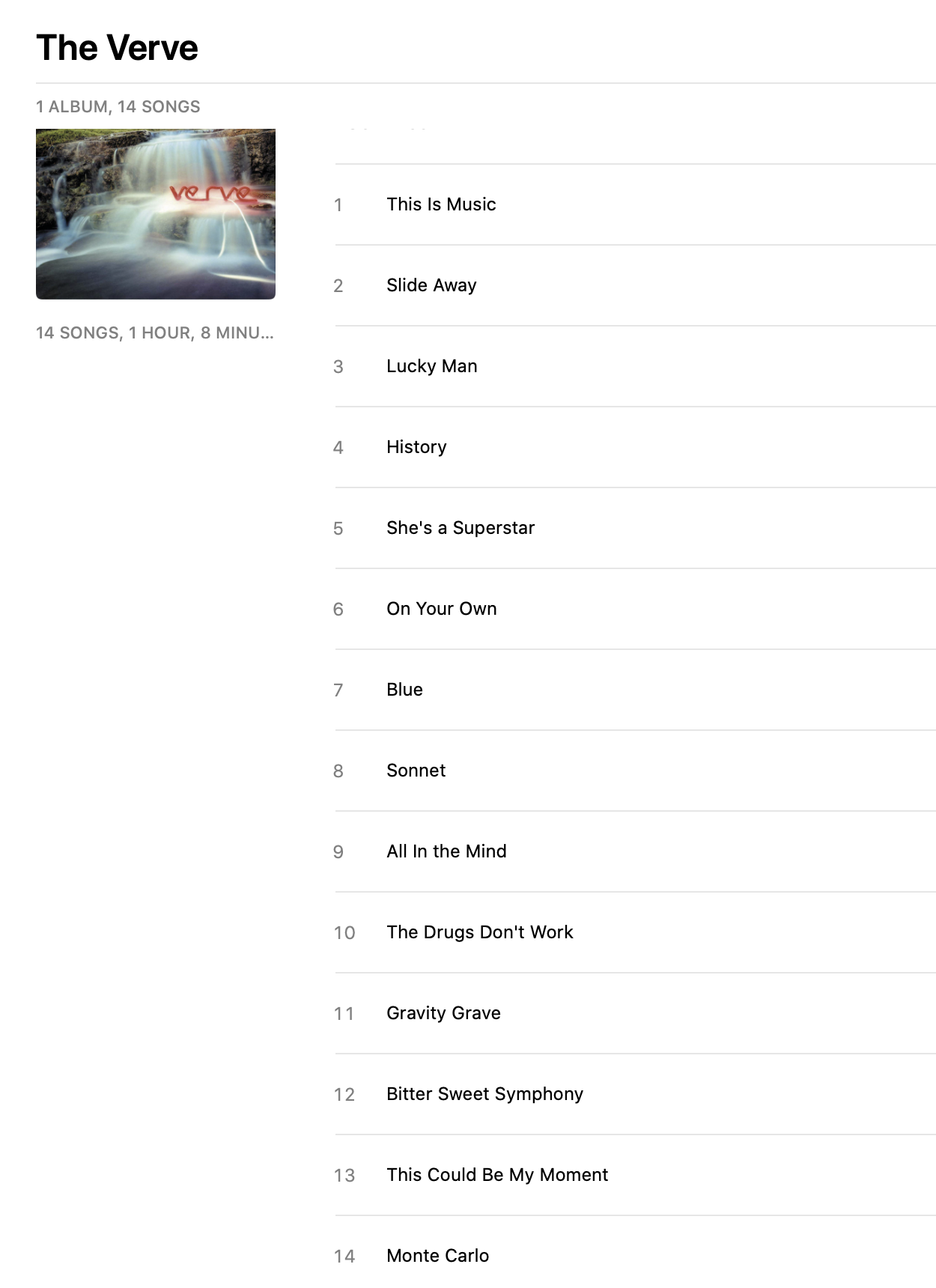Image resolution: width=936 pixels, height=1288 pixels.
Task: Open the Verve waterfall album artwork
Action: (x=156, y=214)
